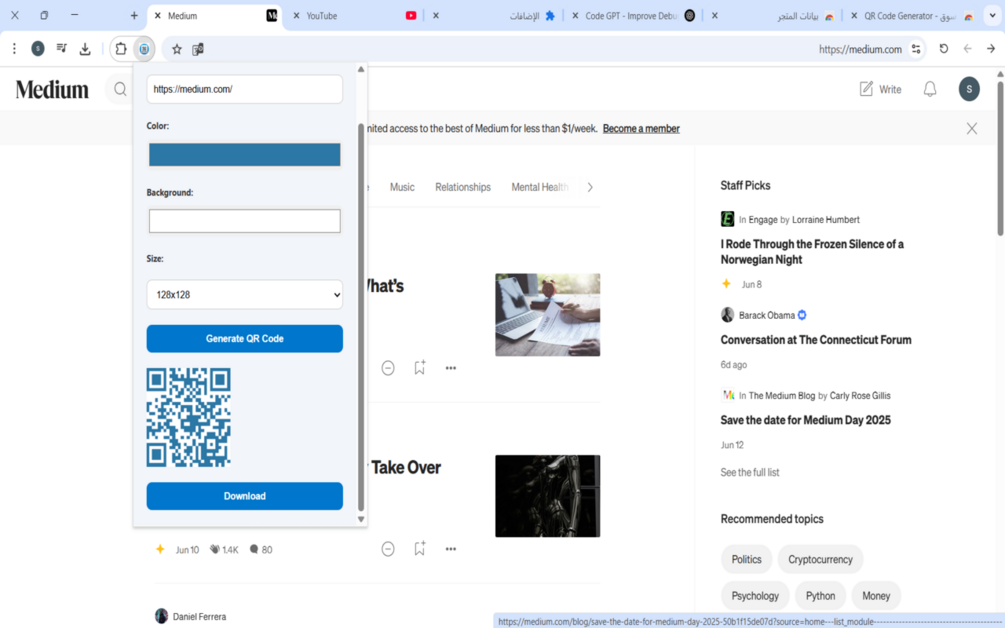Open See the full list link

click(x=750, y=472)
